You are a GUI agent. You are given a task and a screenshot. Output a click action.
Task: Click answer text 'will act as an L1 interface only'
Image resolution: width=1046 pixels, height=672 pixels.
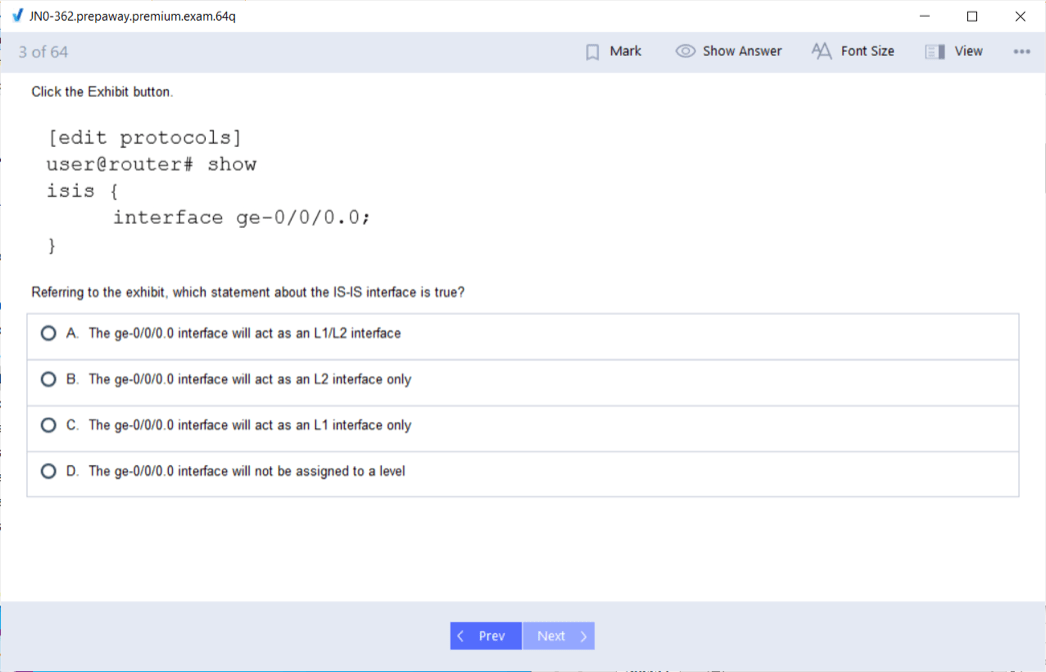[322, 425]
